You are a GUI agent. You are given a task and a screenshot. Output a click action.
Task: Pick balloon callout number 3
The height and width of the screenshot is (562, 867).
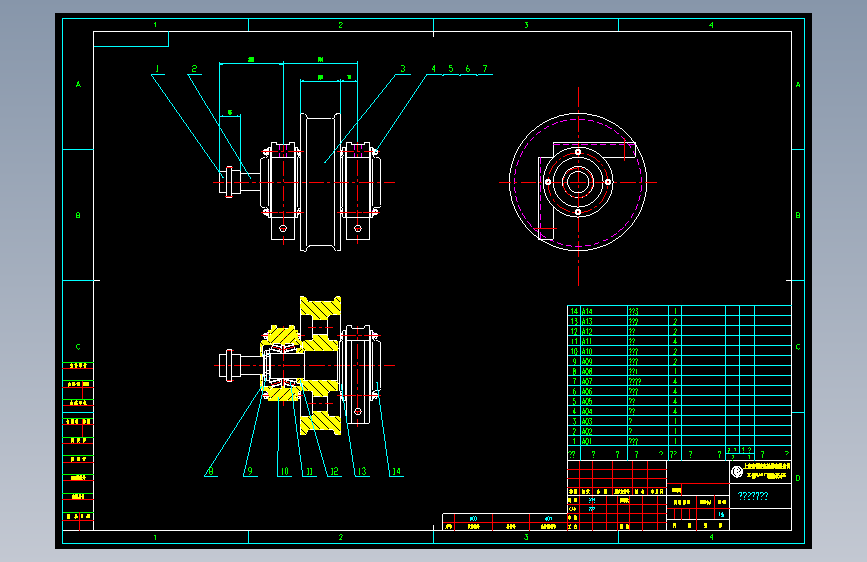click(403, 69)
